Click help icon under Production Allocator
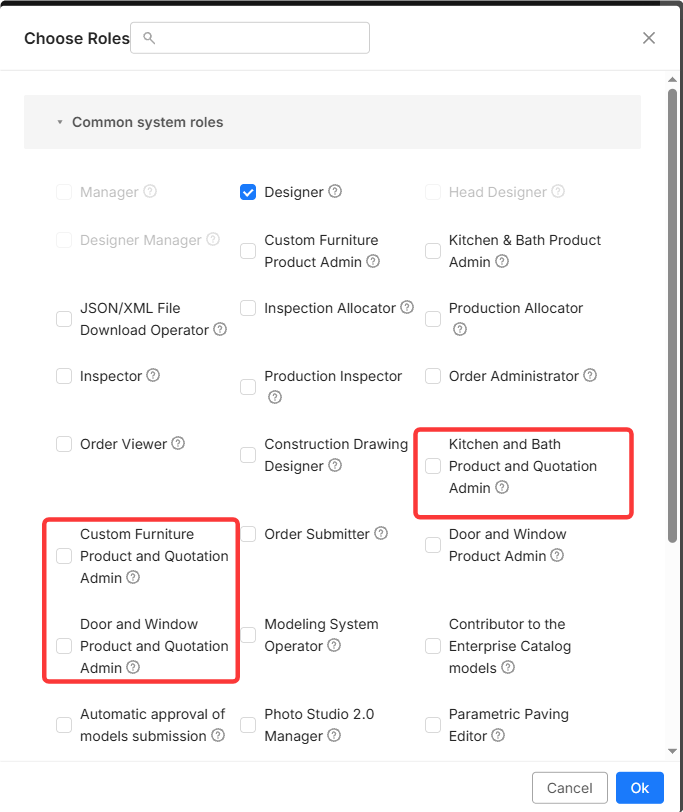 (460, 329)
